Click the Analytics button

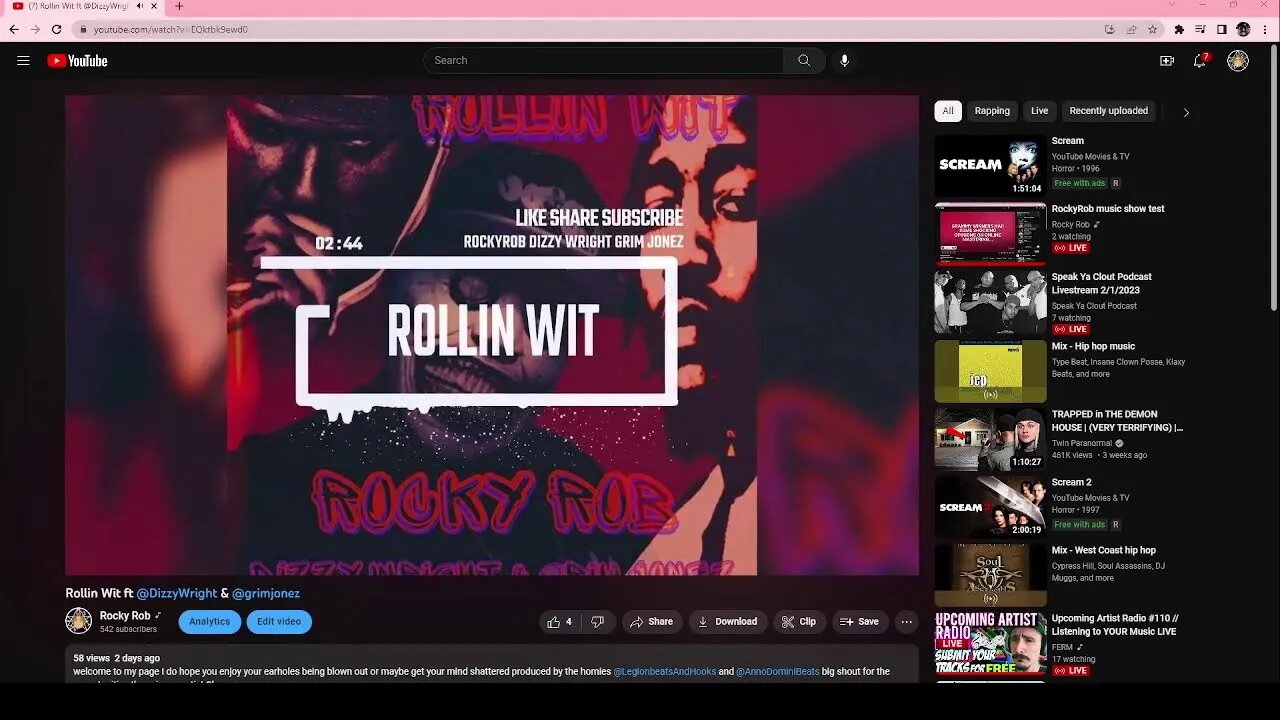coord(210,622)
